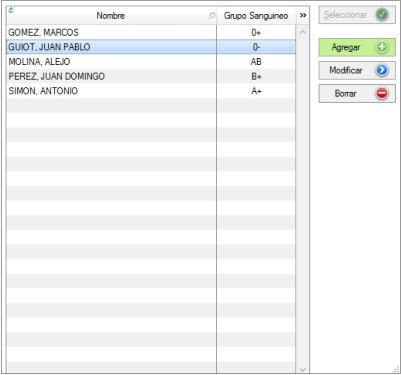Screen dimensions: 401x375
Task: Click the scrollbar up arrow
Action: pos(303,32)
